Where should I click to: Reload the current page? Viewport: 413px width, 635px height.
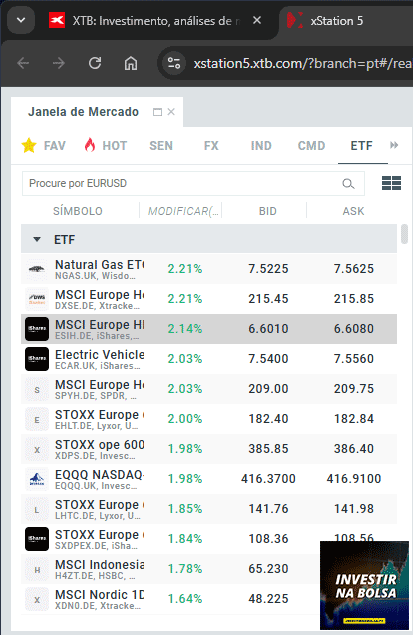click(95, 63)
